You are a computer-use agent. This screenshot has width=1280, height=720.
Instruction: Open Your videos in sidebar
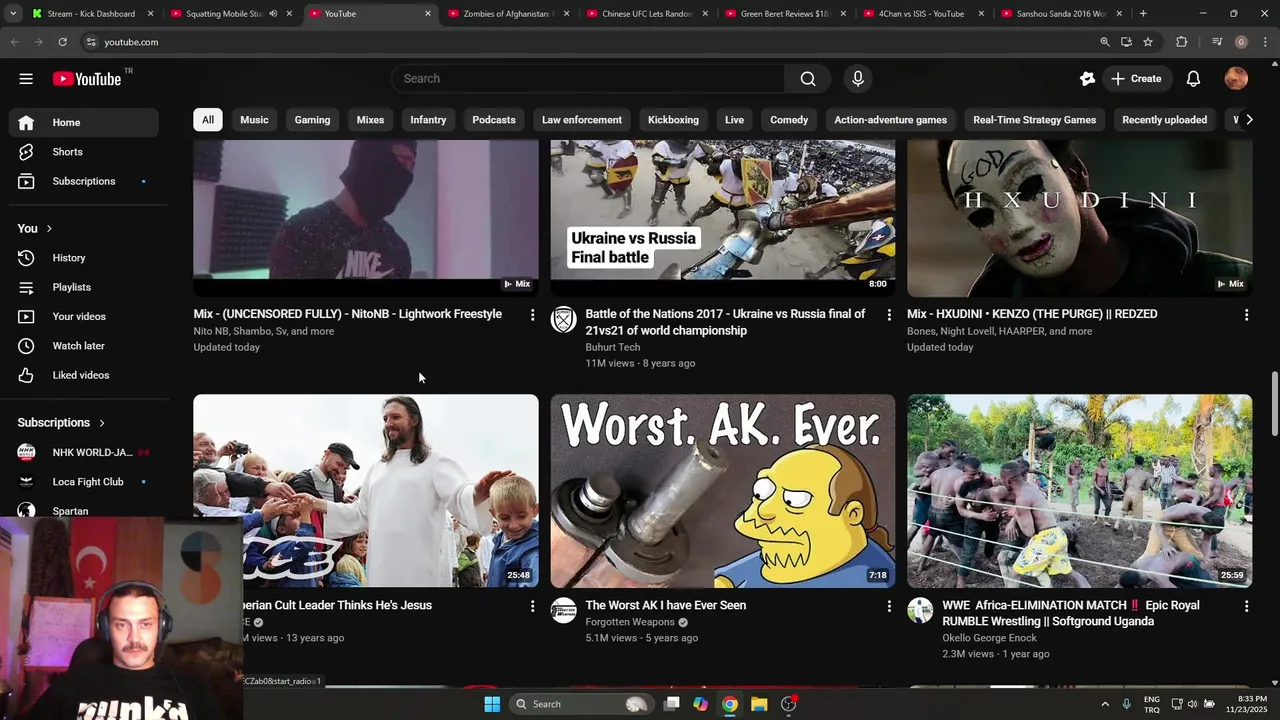pos(84,316)
